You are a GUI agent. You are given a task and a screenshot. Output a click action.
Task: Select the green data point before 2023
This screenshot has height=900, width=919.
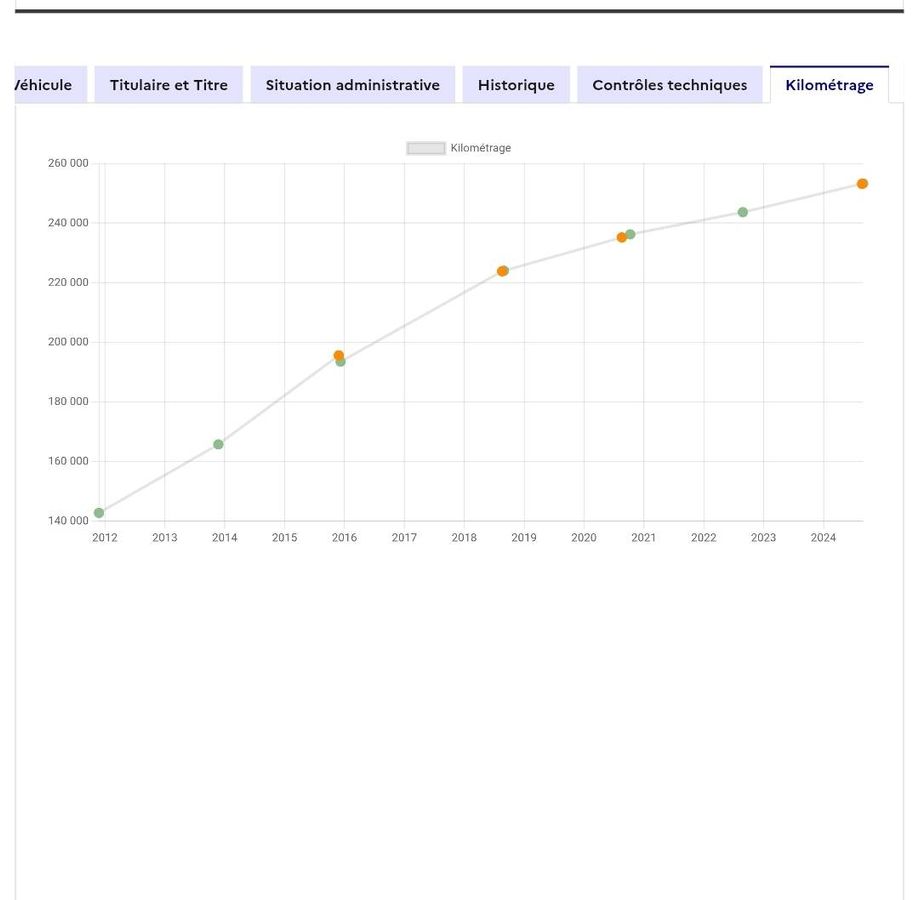tap(743, 212)
